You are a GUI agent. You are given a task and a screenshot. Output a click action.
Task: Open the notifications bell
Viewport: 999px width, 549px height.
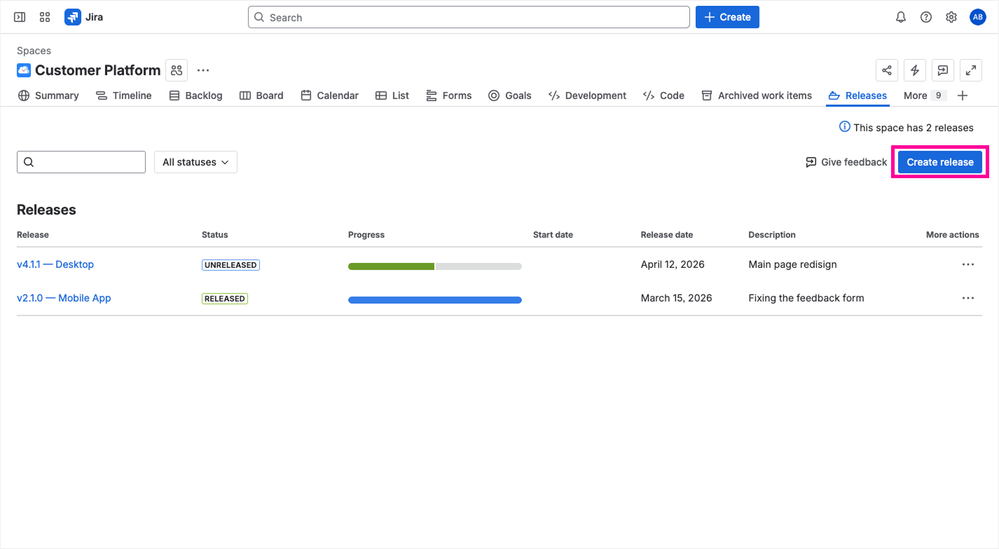(x=900, y=17)
